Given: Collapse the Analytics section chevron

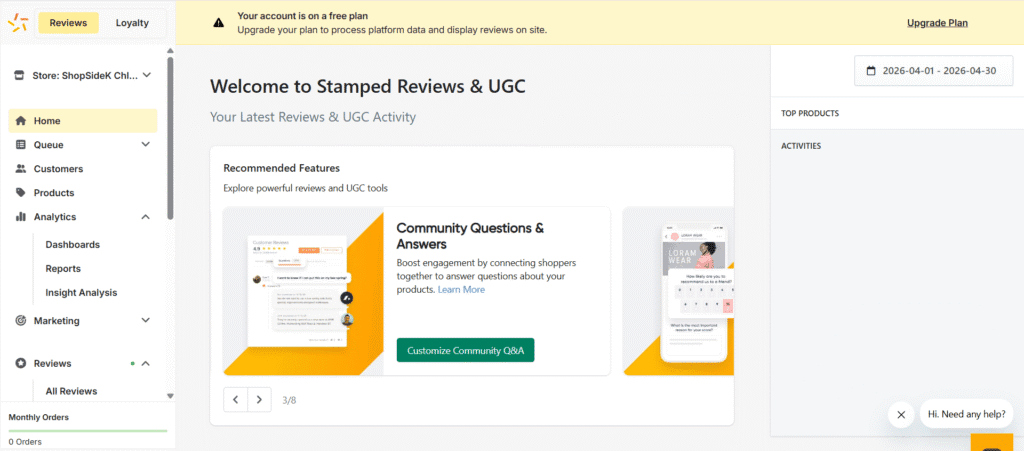Looking at the screenshot, I should (146, 217).
